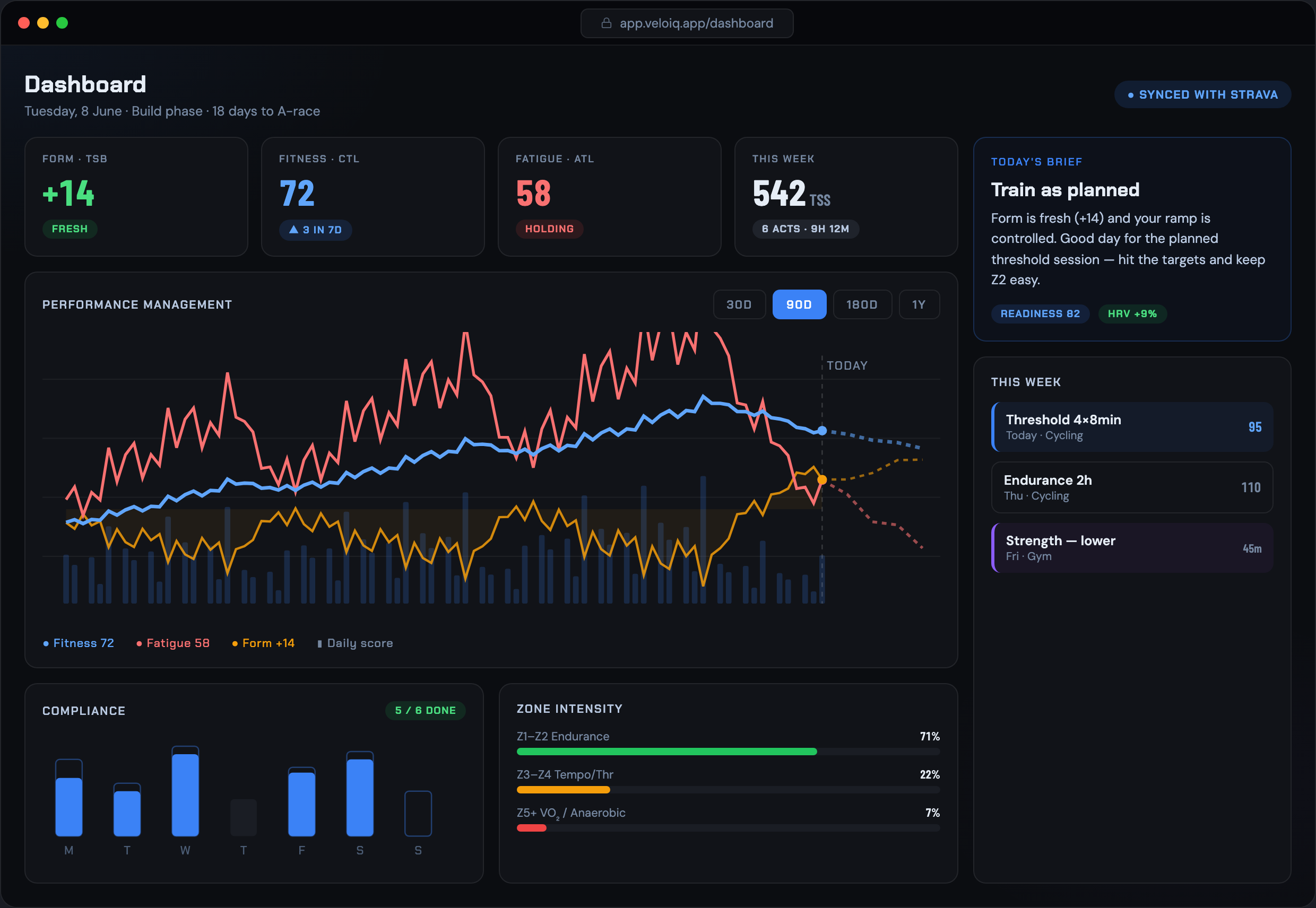
Task: Click the 542 TSS this week card
Action: pyautogui.click(x=846, y=197)
